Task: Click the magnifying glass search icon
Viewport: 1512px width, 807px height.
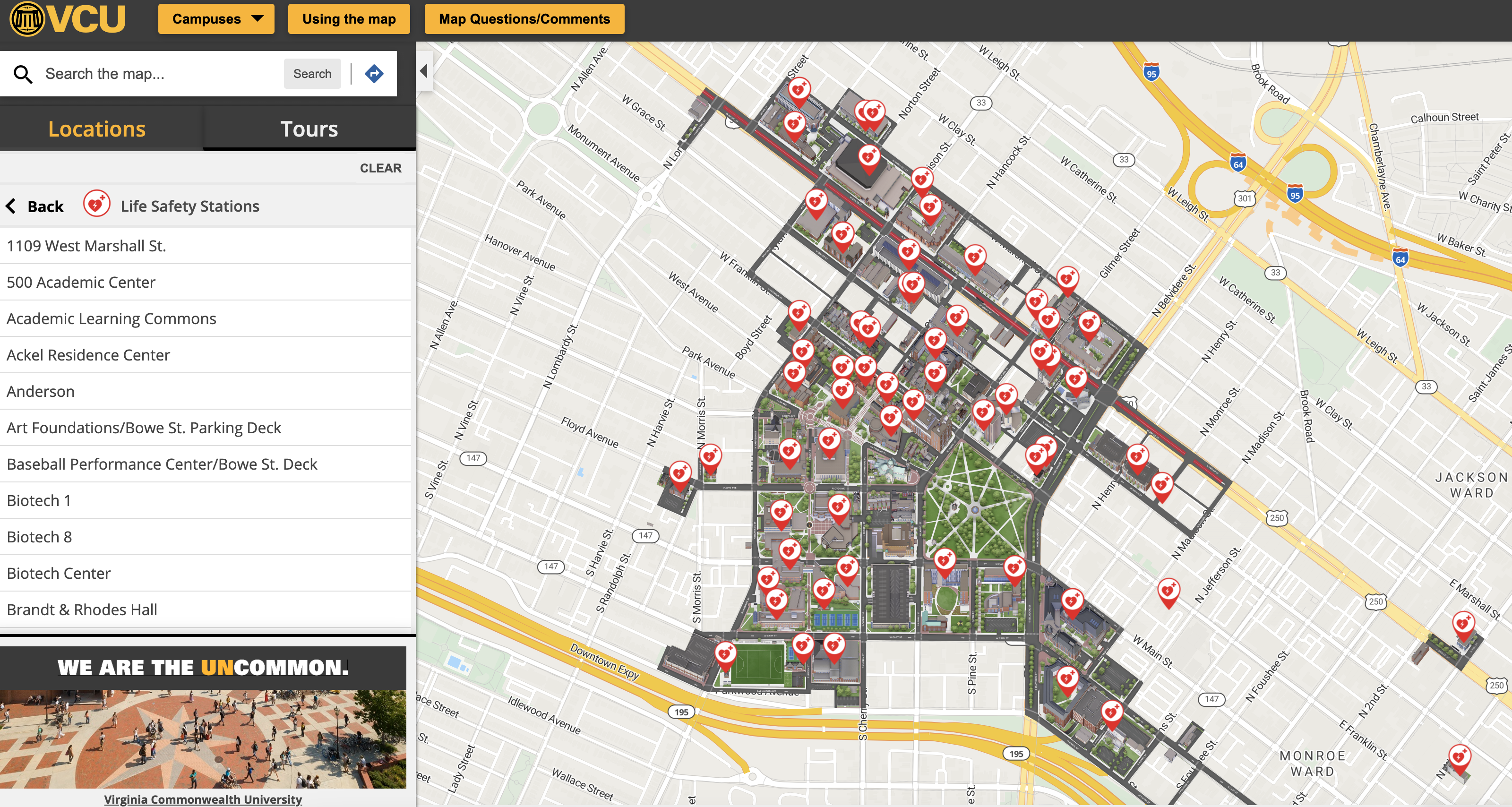Action: point(23,74)
